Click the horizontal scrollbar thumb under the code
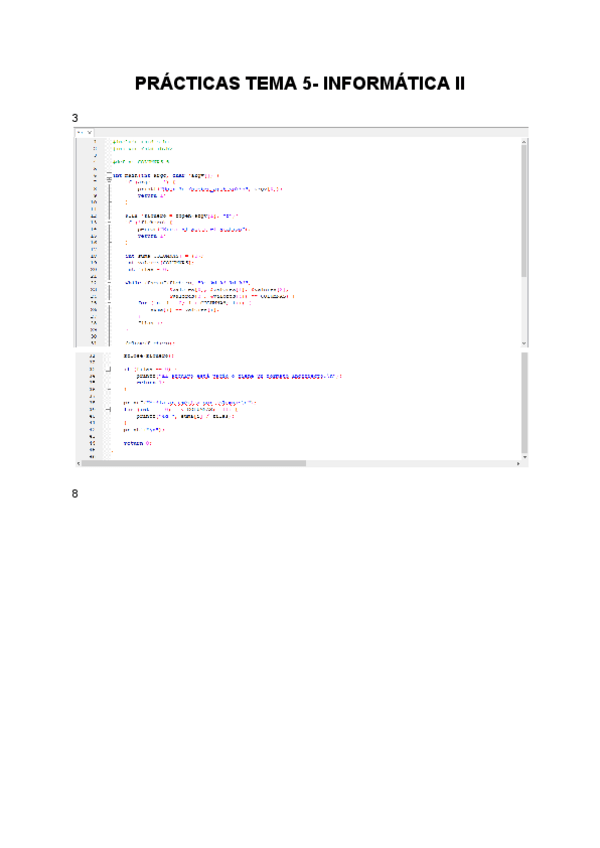 click(x=195, y=463)
